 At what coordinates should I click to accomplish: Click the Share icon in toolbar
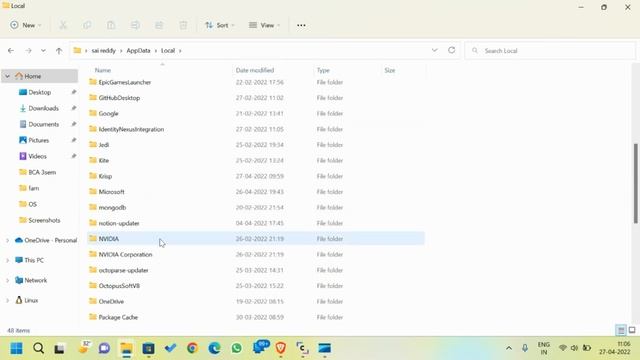[159, 25]
